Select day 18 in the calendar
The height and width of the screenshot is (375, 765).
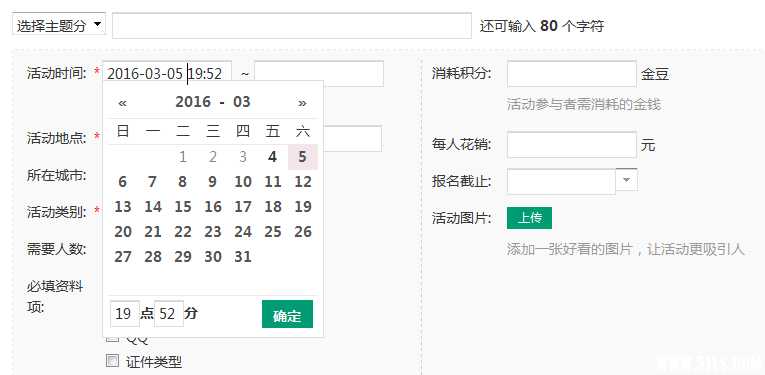pos(273,207)
